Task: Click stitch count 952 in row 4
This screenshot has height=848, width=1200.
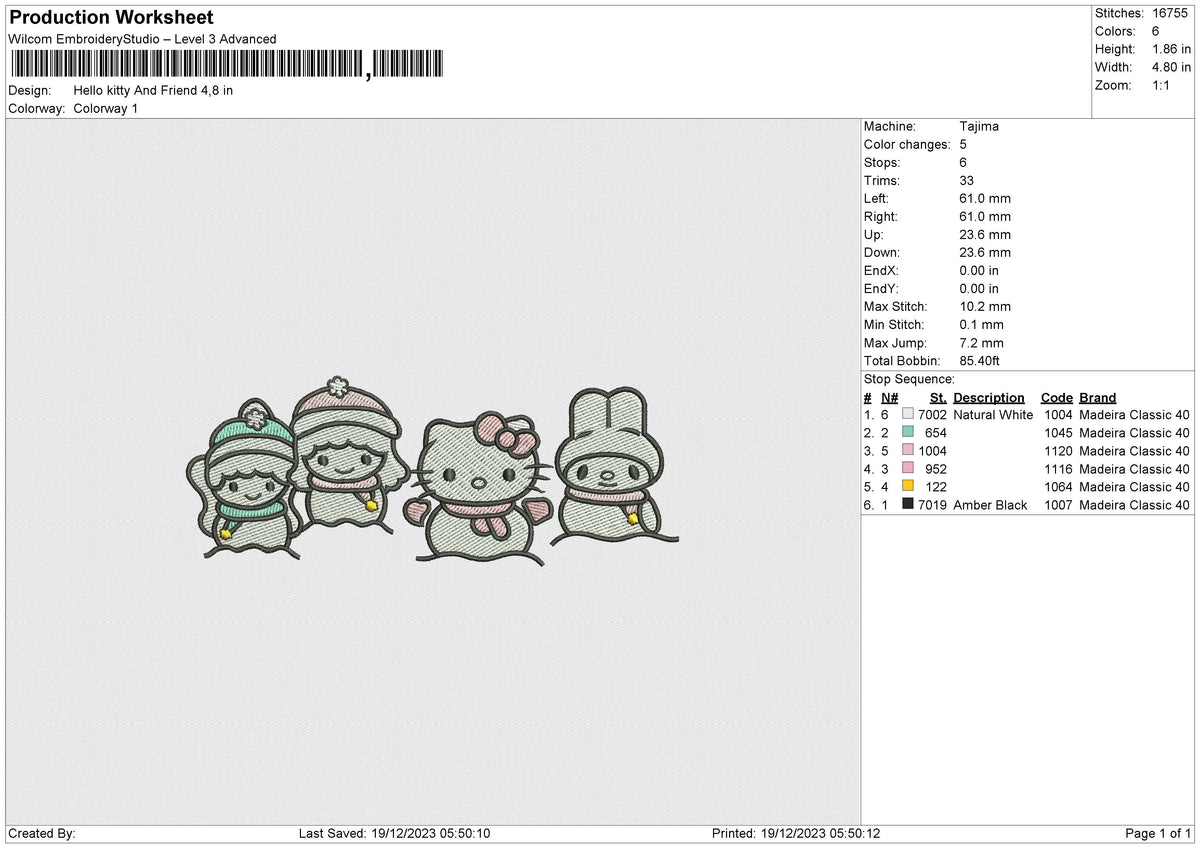Action: tap(936, 469)
